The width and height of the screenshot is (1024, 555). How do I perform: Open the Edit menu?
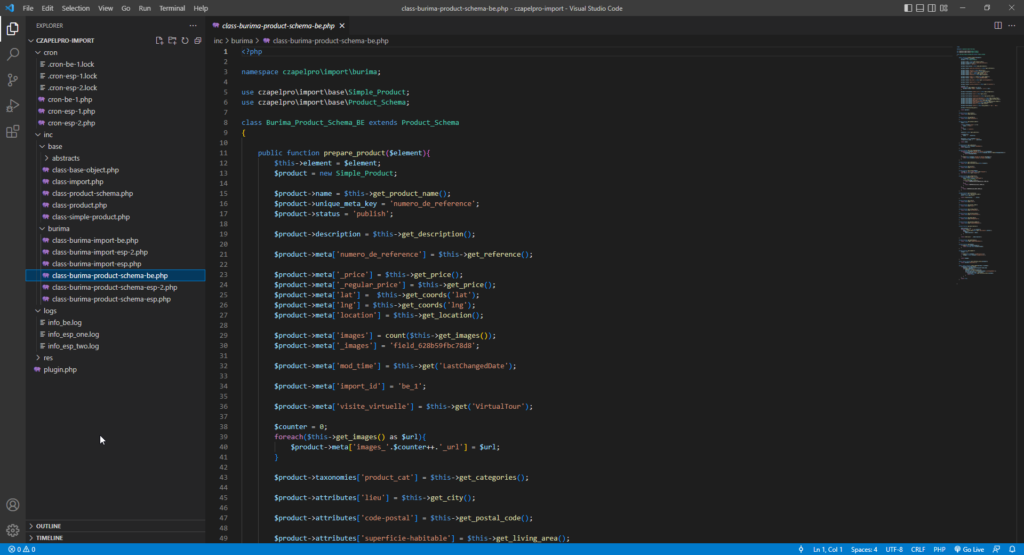[x=48, y=8]
